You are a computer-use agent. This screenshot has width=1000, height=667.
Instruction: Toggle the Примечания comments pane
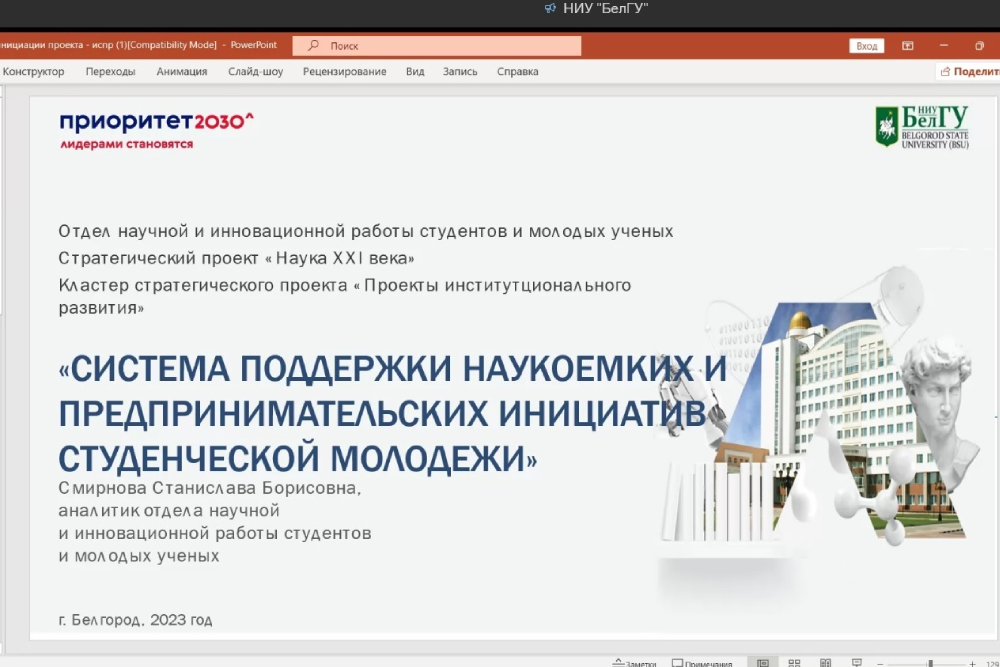coord(702,663)
